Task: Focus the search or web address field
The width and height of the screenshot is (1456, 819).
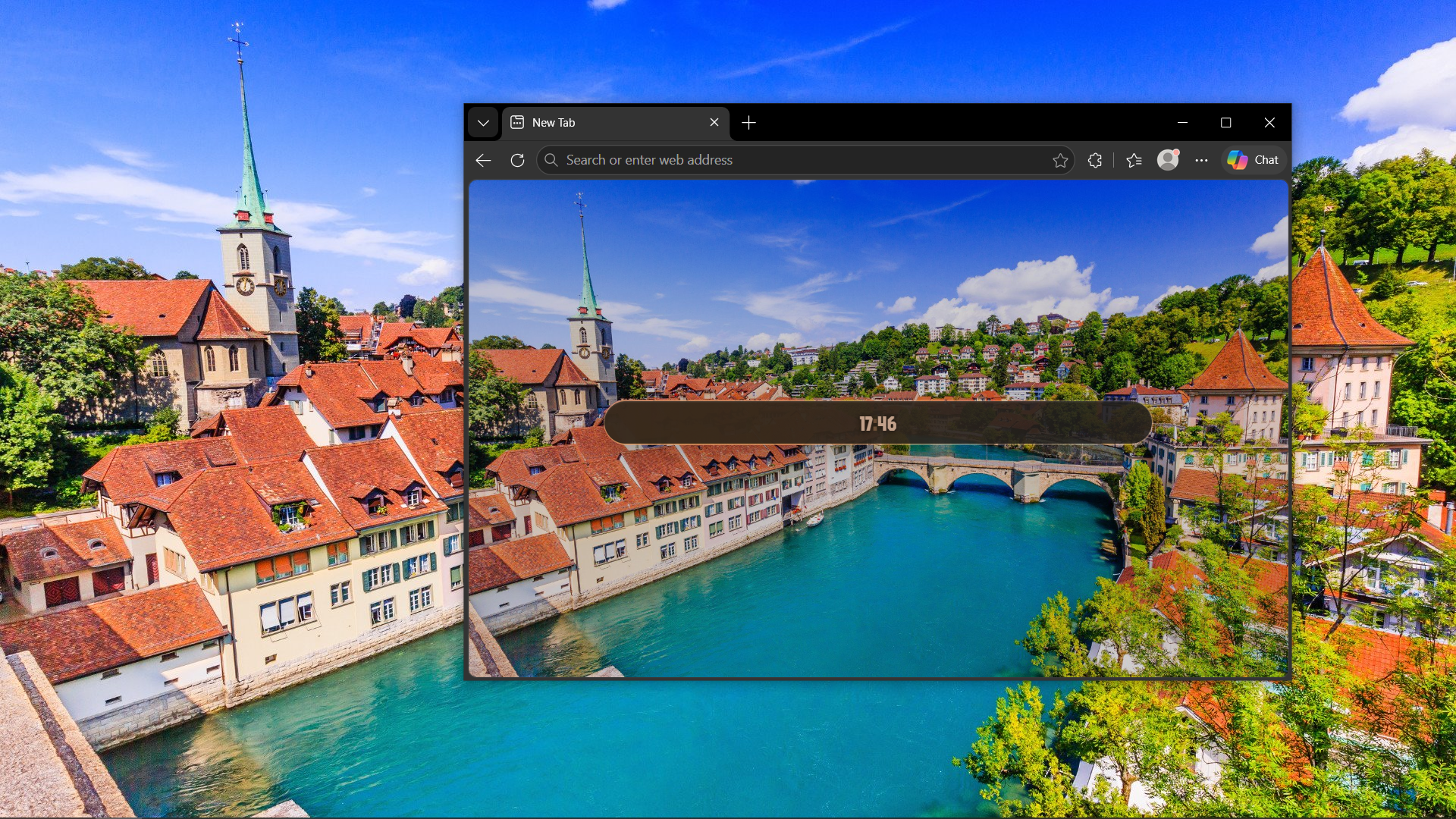Action: [x=805, y=160]
